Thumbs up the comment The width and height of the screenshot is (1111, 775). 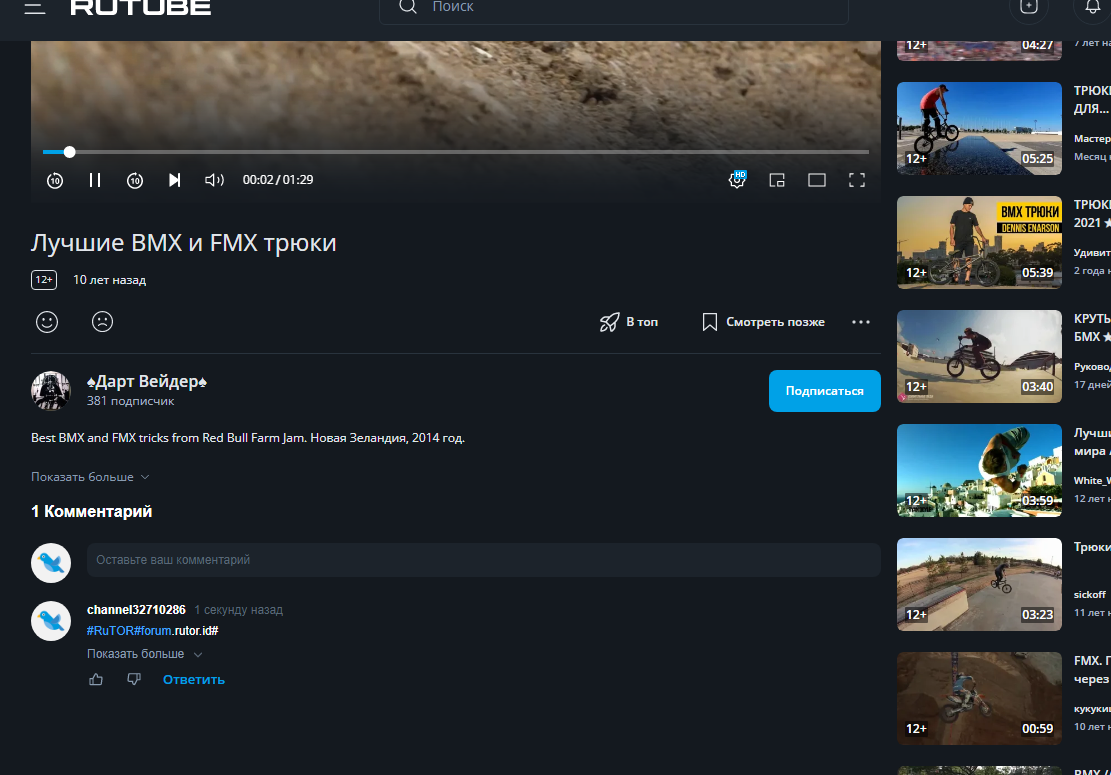click(96, 679)
